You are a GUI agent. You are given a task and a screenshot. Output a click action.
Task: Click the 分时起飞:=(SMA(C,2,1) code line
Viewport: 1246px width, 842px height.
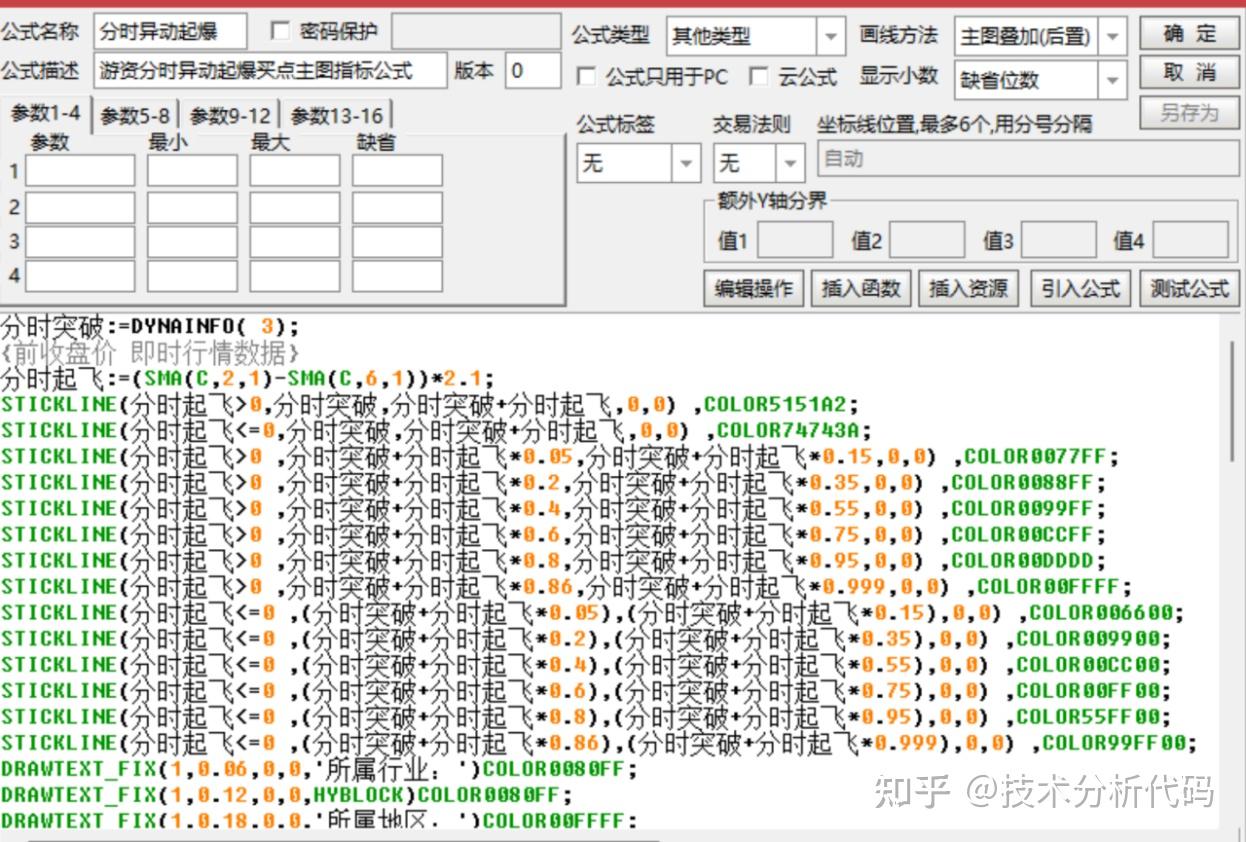[x=248, y=378]
